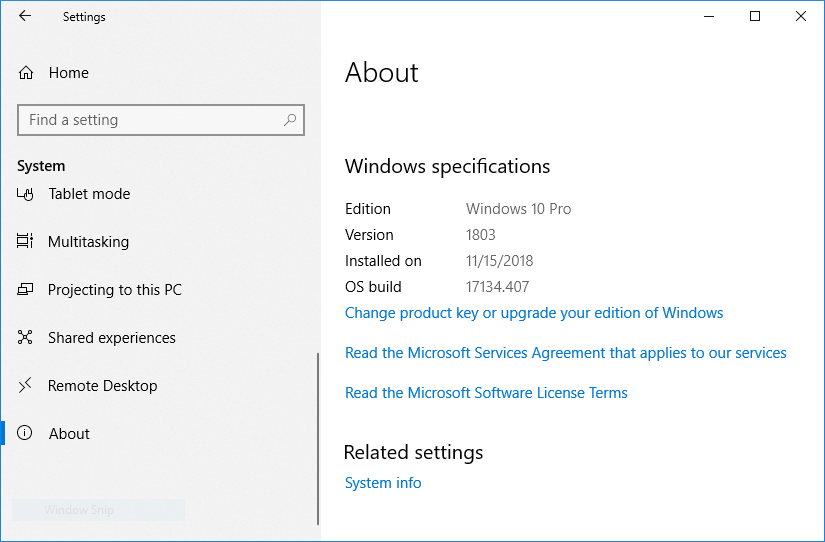Click the System category heading
The image size is (825, 542).
[41, 166]
